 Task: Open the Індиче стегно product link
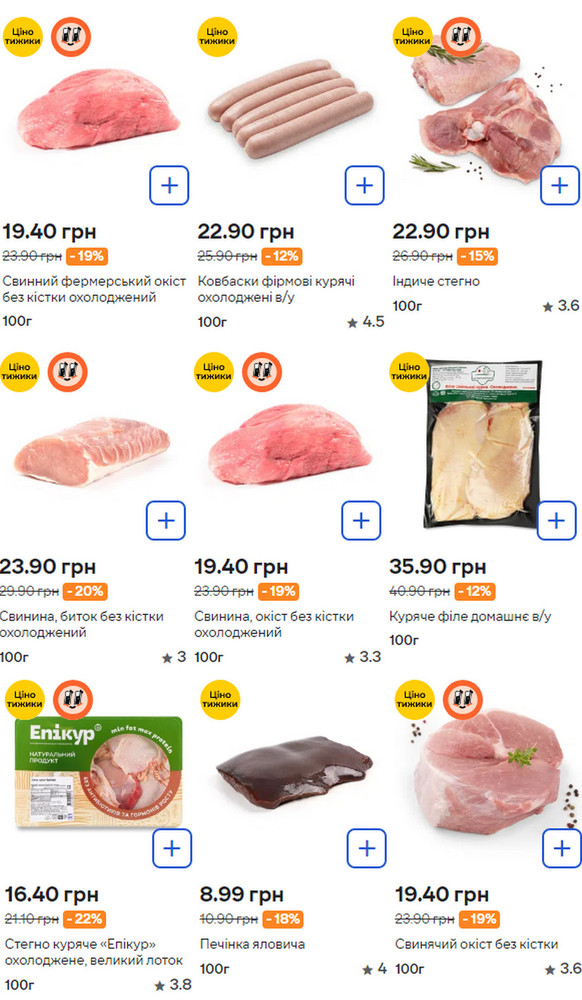point(436,281)
